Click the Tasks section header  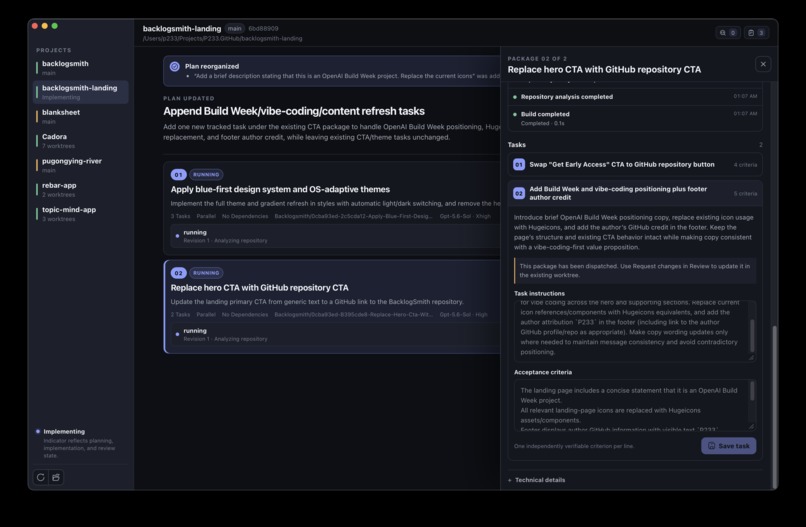517,145
